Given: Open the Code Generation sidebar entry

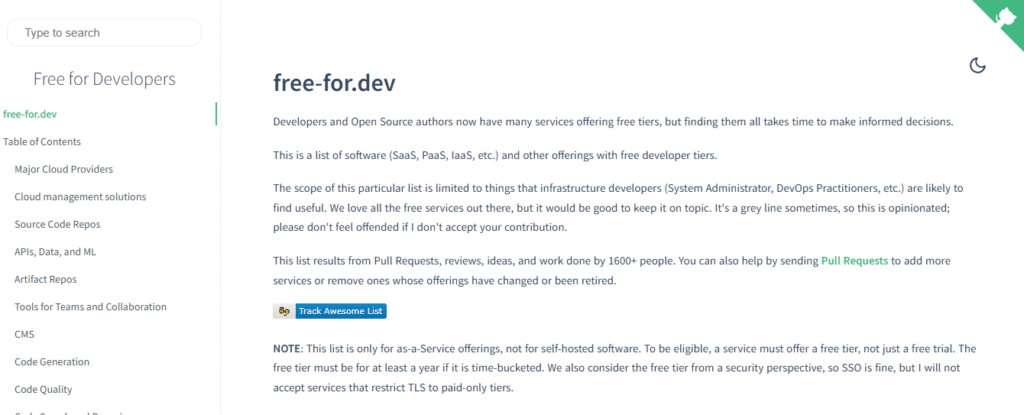Looking at the screenshot, I should pos(52,361).
